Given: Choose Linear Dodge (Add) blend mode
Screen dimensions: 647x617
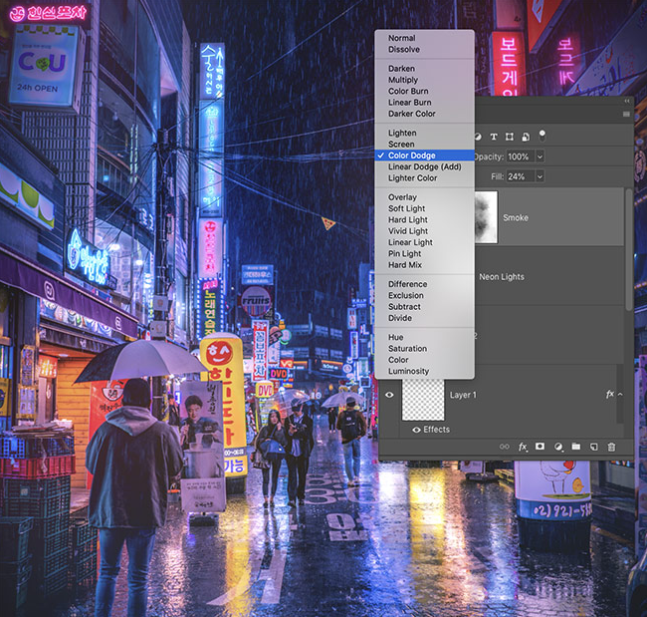Looking at the screenshot, I should tap(425, 167).
